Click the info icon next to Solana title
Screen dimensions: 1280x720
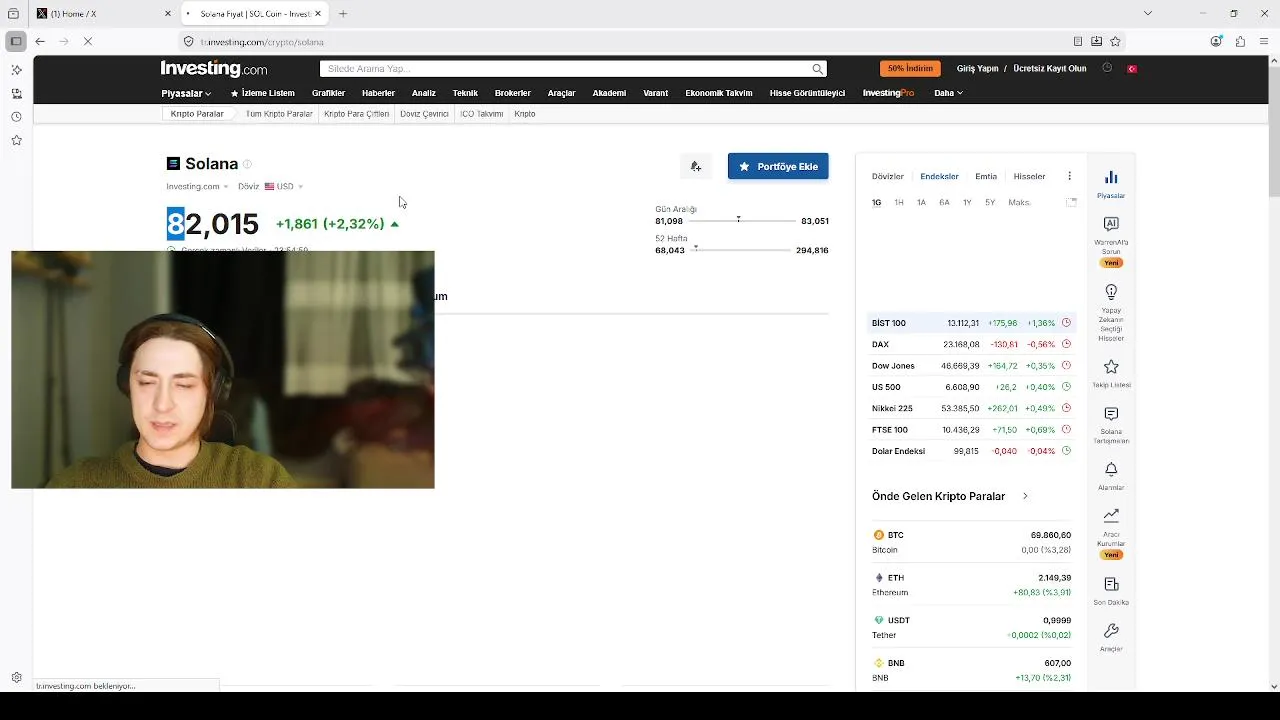coord(247,164)
